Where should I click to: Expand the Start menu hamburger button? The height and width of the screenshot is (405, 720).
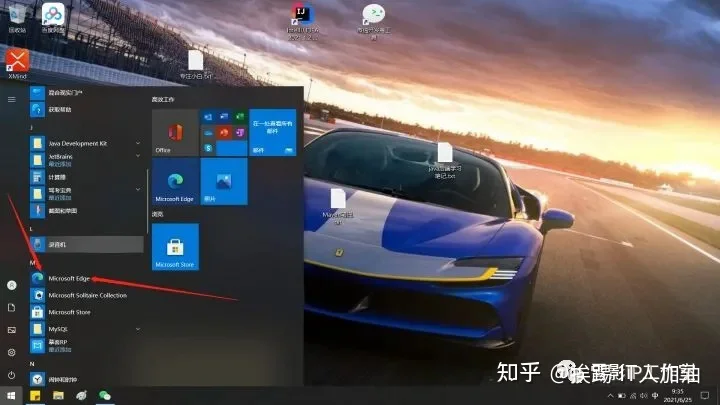point(11,99)
